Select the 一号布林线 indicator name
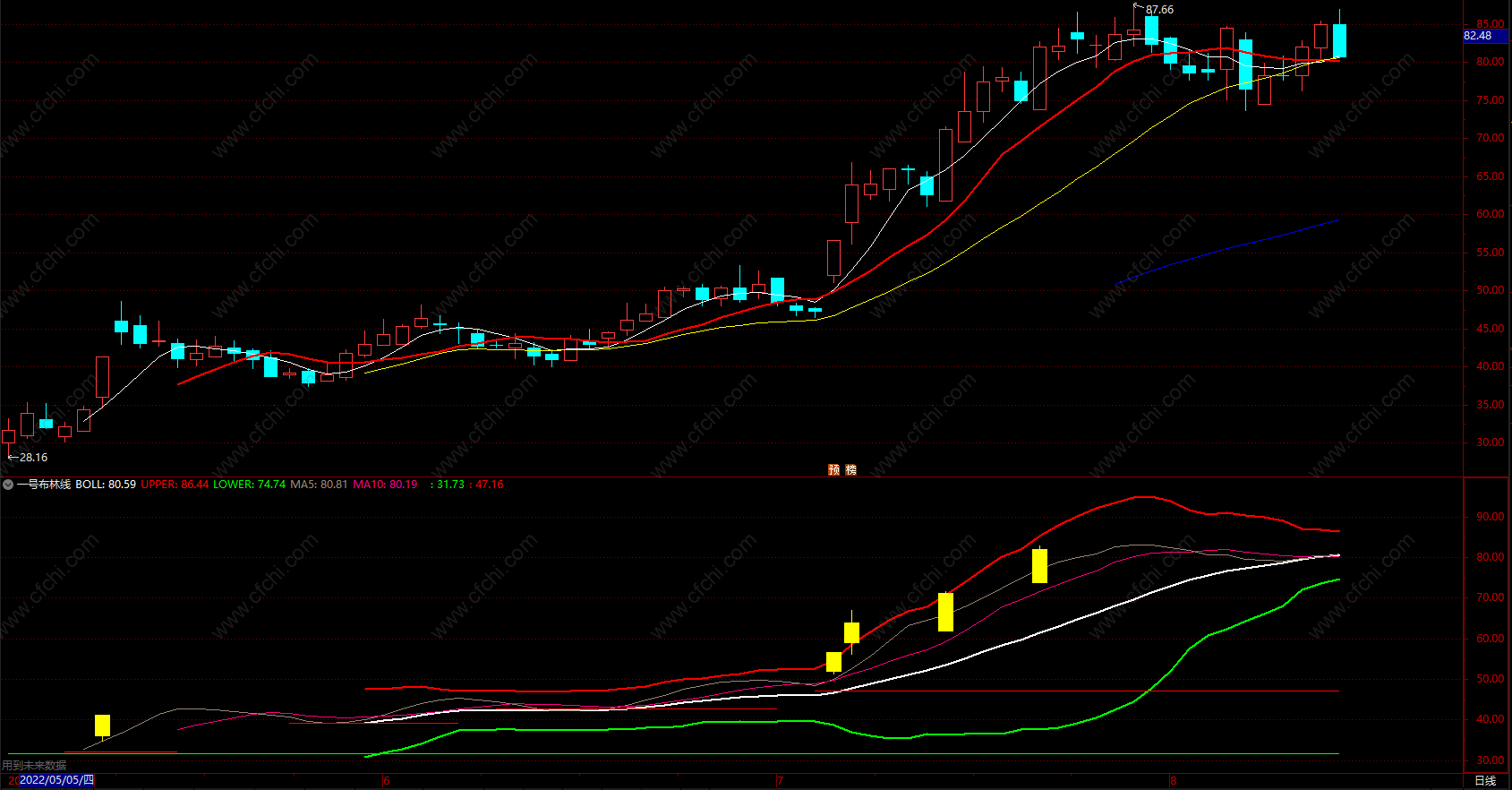Image resolution: width=1512 pixels, height=790 pixels. point(44,485)
